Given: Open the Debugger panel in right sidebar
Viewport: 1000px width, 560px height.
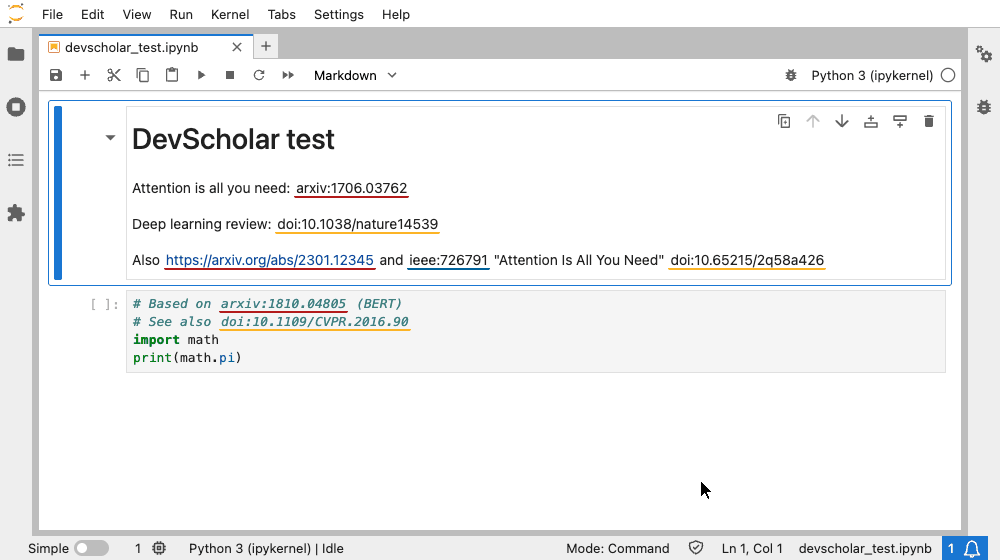Looking at the screenshot, I should click(983, 107).
